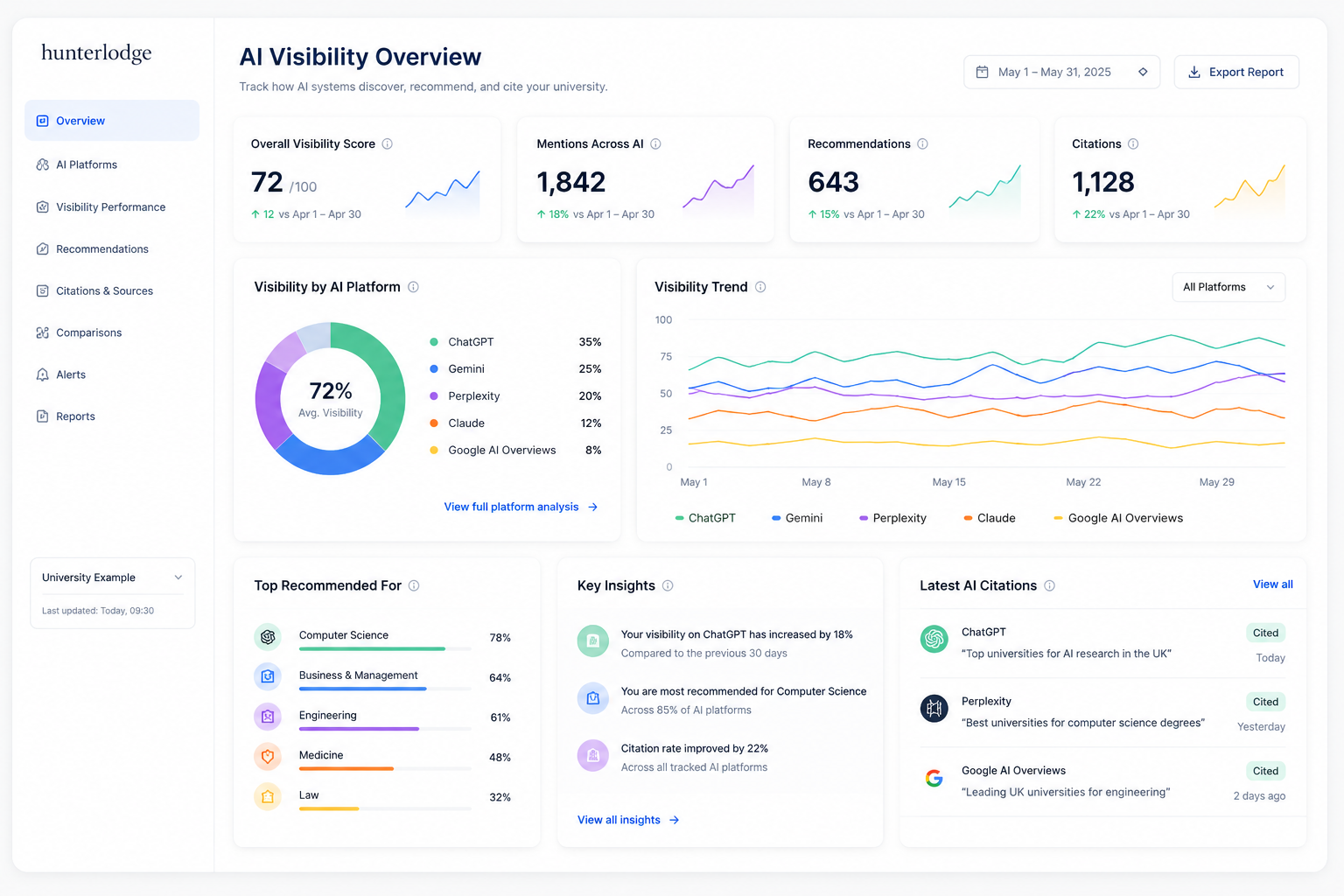Click the ChatGPT visibility insight icon
This screenshot has width=1344, height=896.
coord(593,641)
